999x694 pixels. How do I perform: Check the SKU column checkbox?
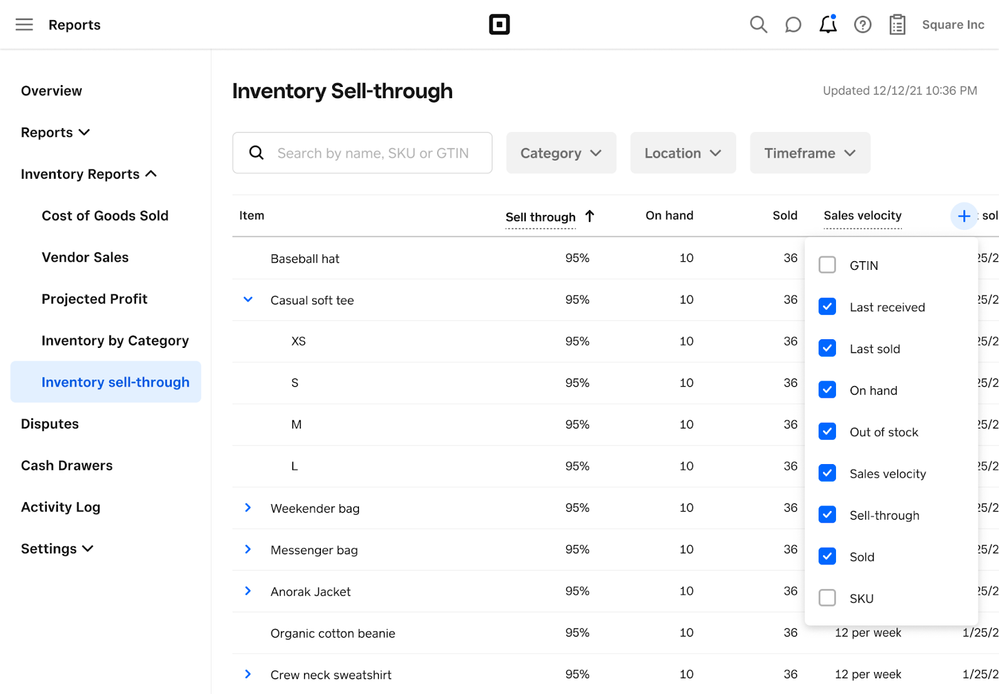pos(827,598)
